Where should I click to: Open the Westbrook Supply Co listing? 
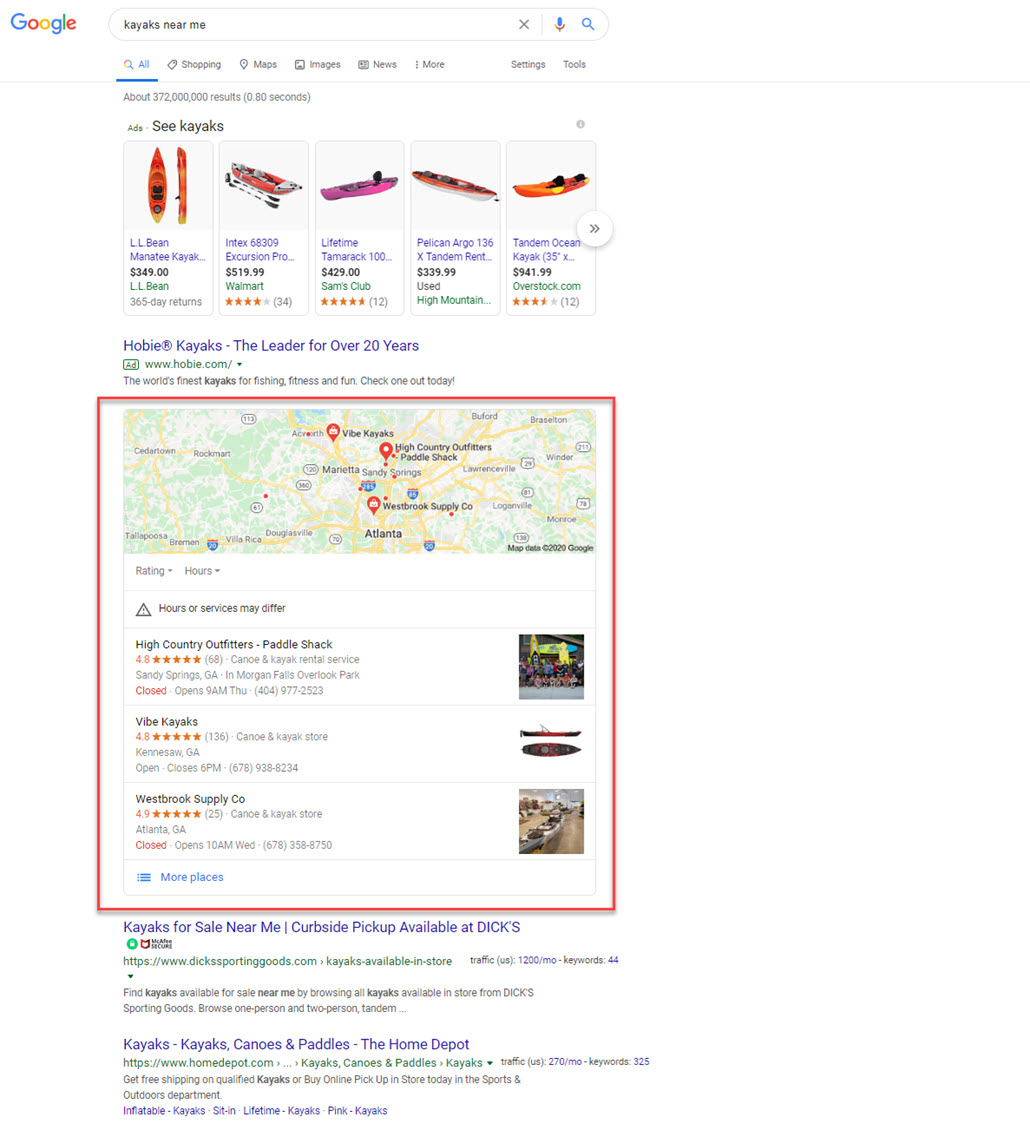point(190,799)
